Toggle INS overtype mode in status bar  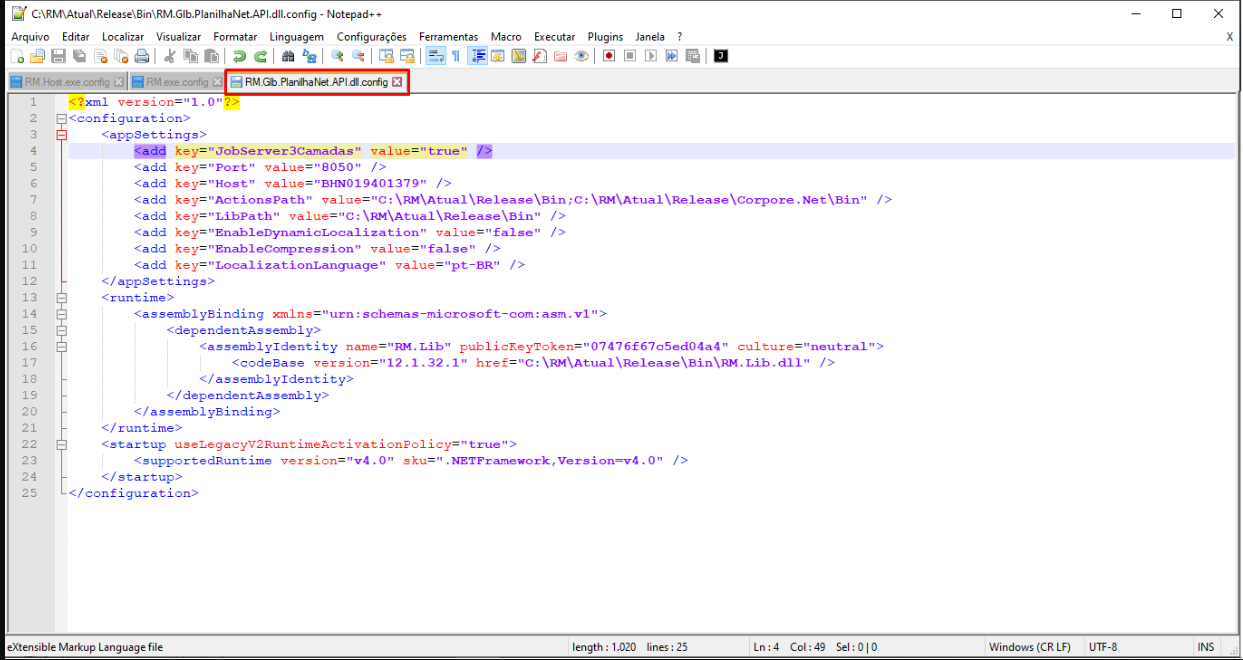tap(1205, 647)
